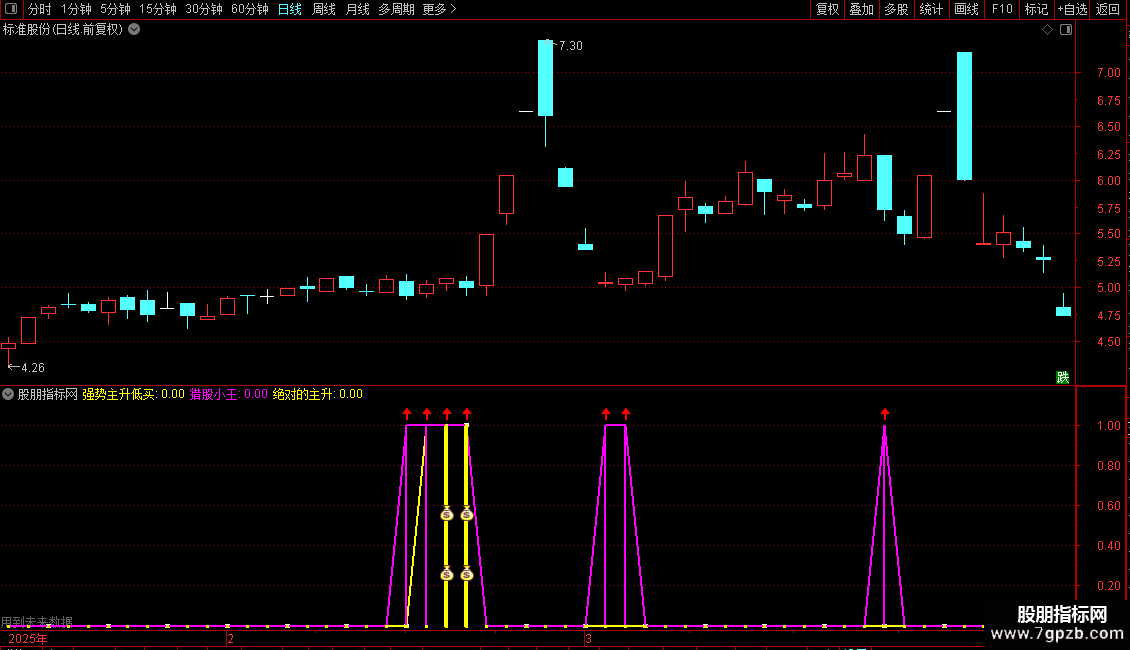
Task: Click the 7.30 high price label
Action: (571, 45)
